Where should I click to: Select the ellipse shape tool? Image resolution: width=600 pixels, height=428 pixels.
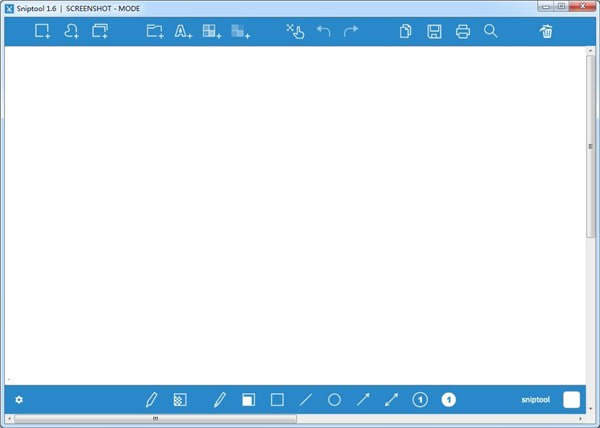pyautogui.click(x=335, y=400)
